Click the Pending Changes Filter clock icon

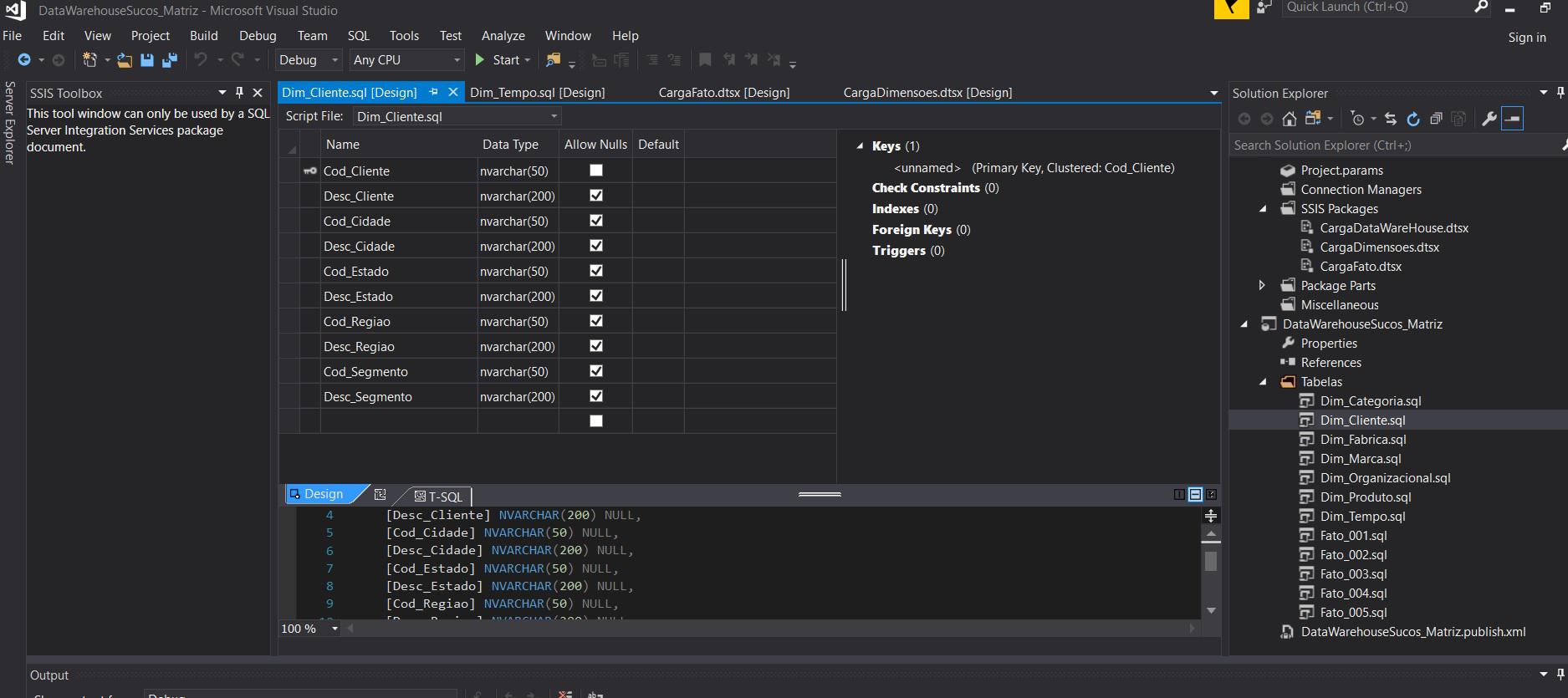point(1358,119)
